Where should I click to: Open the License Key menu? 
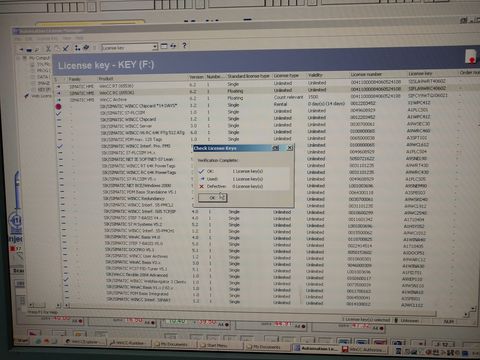coord(48,39)
